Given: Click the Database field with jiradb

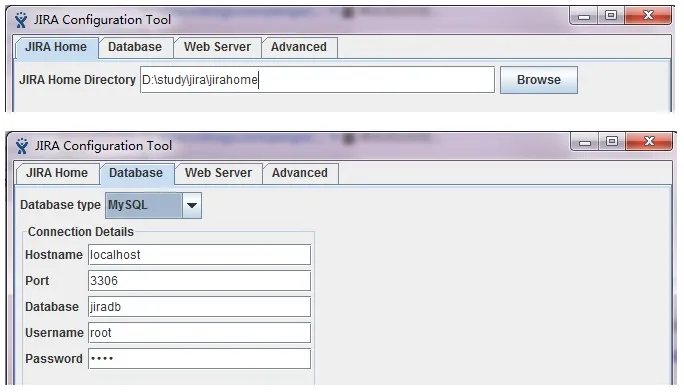Looking at the screenshot, I should point(199,307).
